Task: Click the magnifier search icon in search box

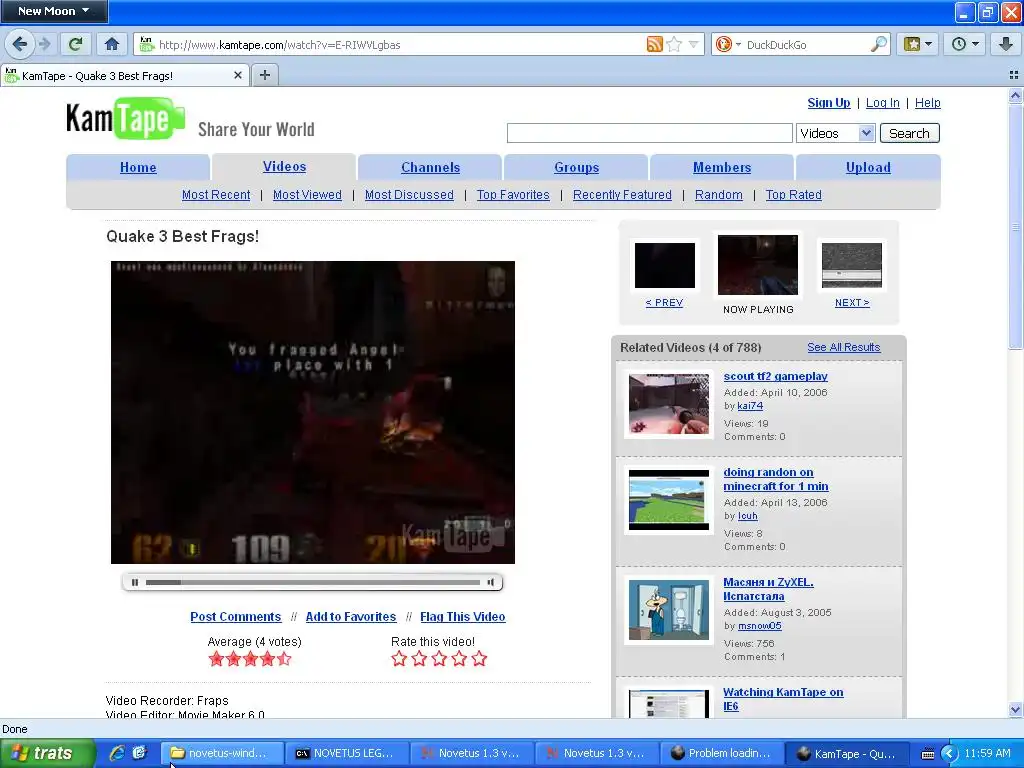Action: click(x=879, y=44)
